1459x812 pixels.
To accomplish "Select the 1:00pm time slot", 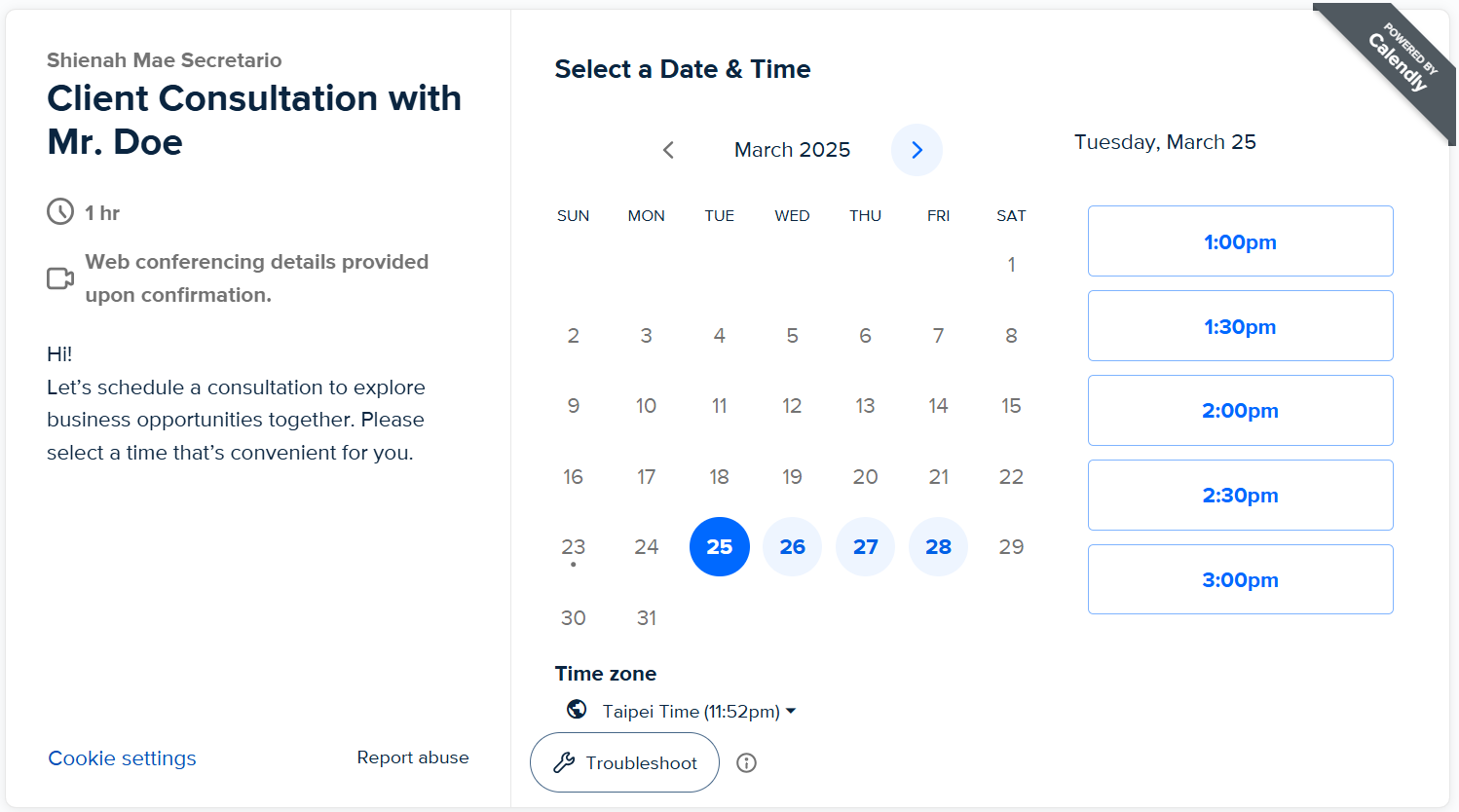I will click(x=1240, y=241).
